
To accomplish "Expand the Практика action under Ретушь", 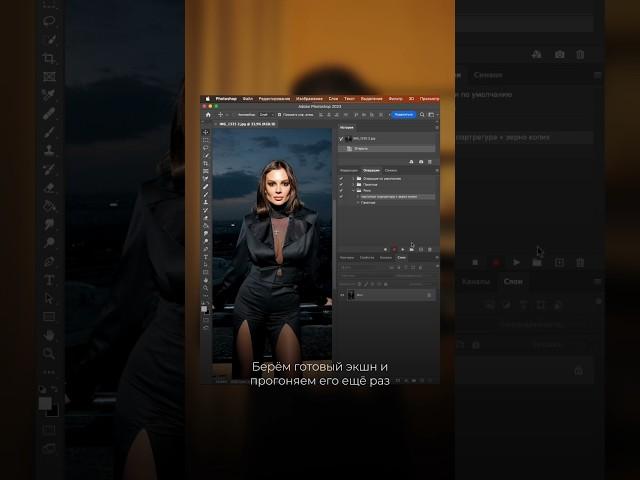I will [x=358, y=202].
